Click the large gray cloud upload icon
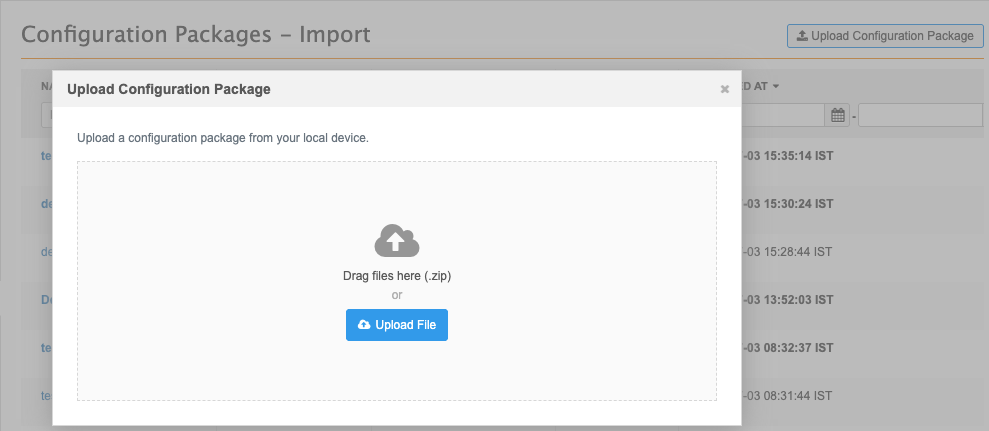 [397, 240]
